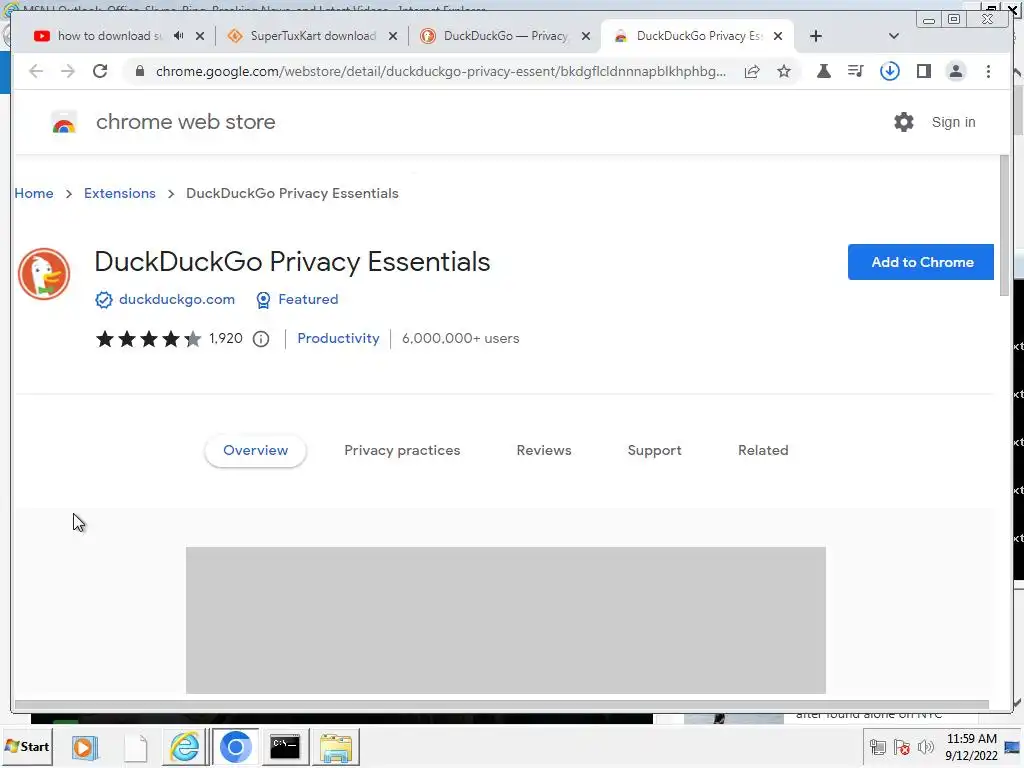Close the DuckDuckGo Privacy Essentials tab
Image resolution: width=1024 pixels, height=768 pixels.
[778, 36]
